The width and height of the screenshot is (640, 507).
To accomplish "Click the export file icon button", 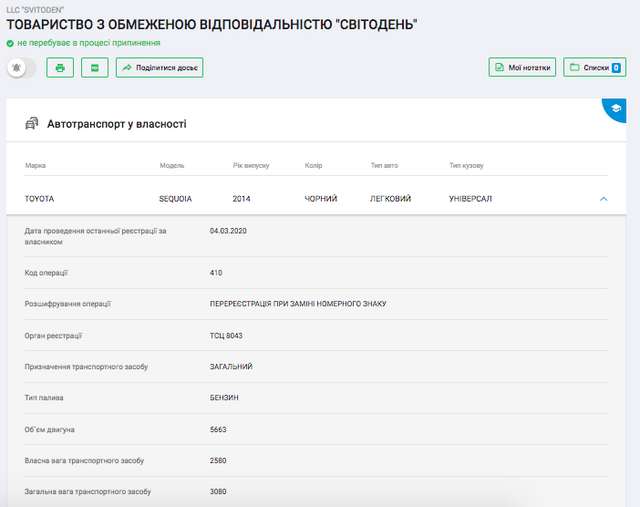I will pos(95,68).
